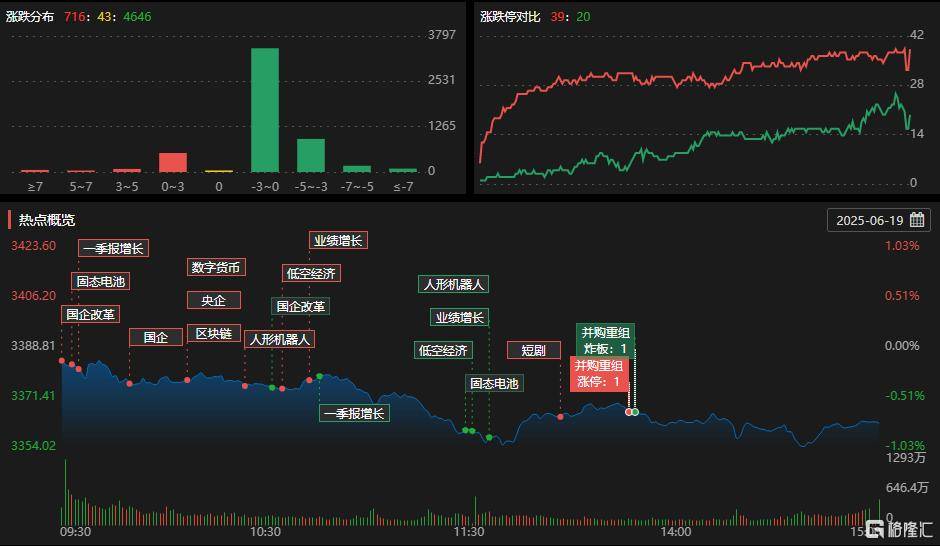Click the red 低空经济 tag
This screenshot has height=546, width=940.
311,273
